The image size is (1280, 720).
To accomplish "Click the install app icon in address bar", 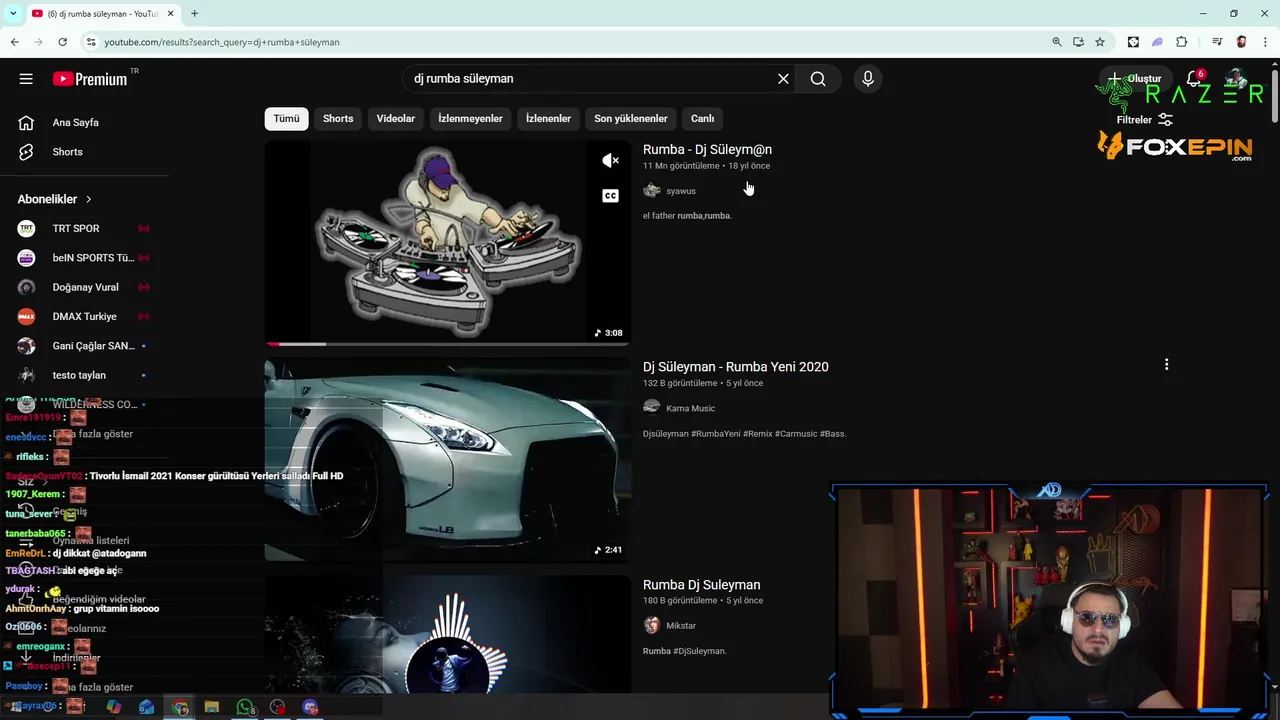I will (x=1078, y=42).
